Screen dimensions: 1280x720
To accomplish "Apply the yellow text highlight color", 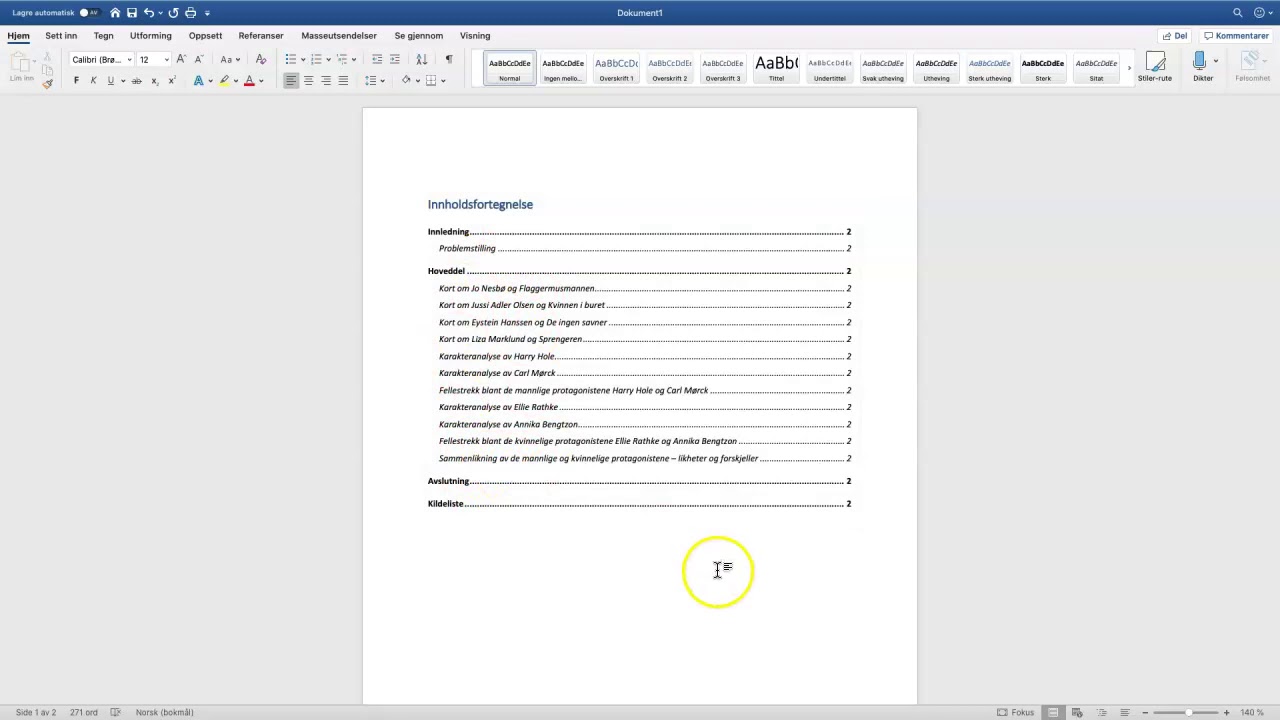I will pyautogui.click(x=224, y=81).
